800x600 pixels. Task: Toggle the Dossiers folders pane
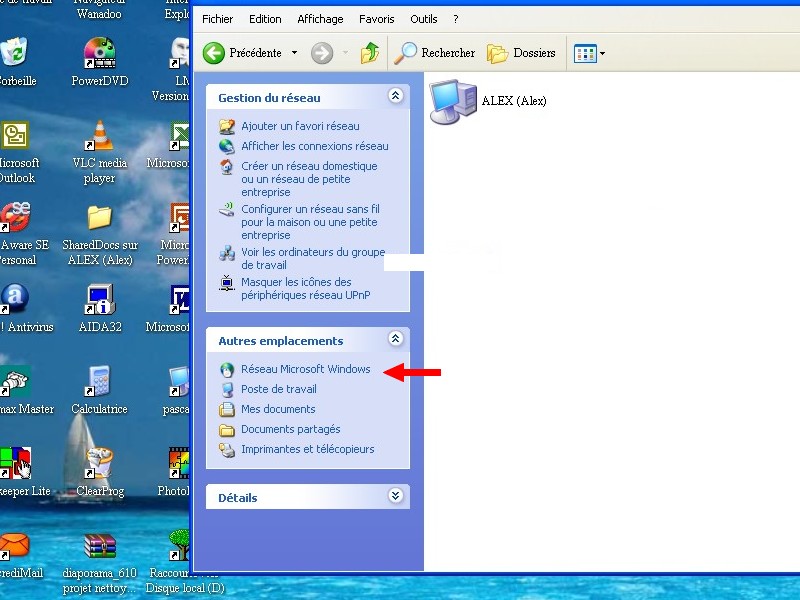[x=522, y=53]
